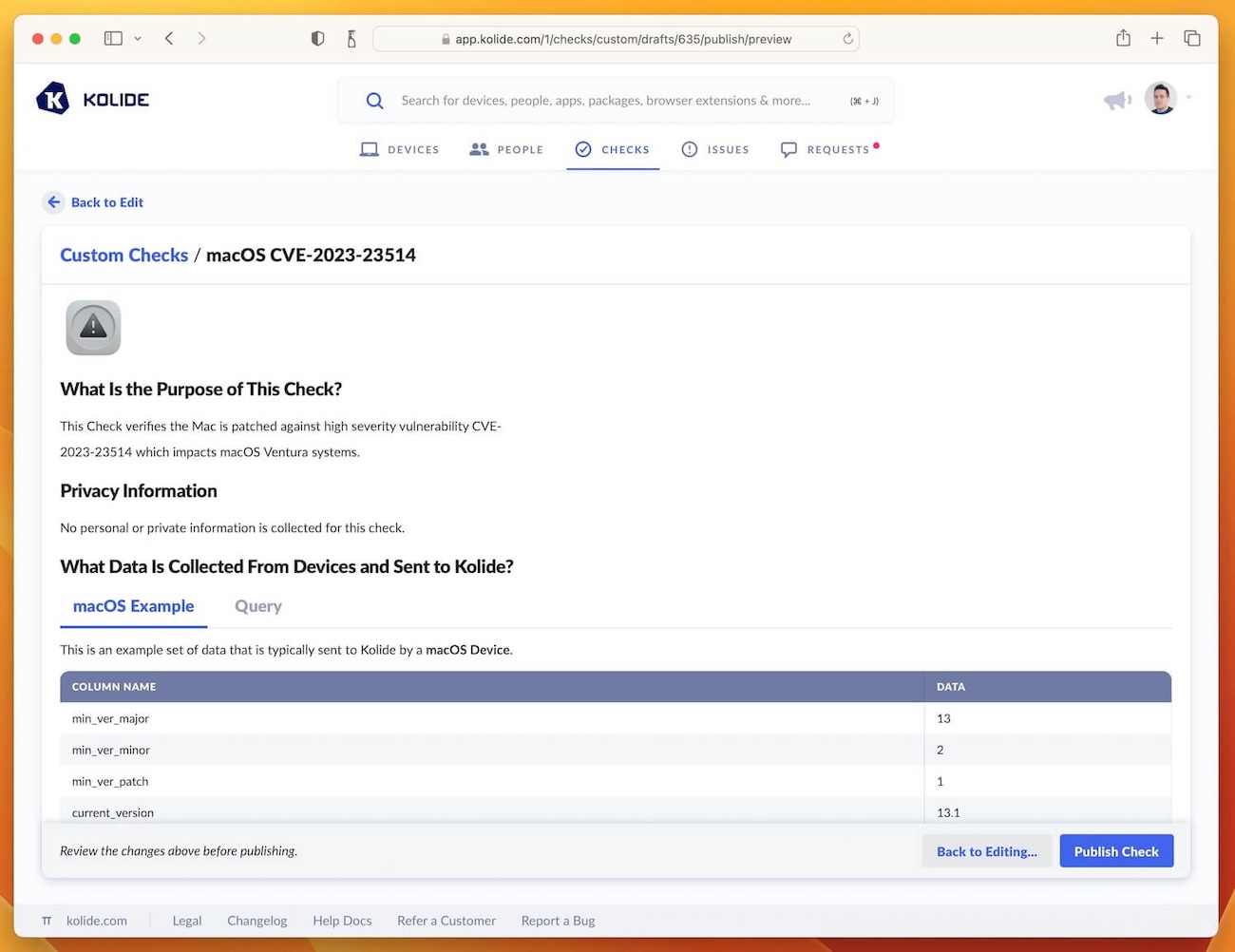Click the Report a Bug footer link
Screen dimensions: 1235x952
557,920
